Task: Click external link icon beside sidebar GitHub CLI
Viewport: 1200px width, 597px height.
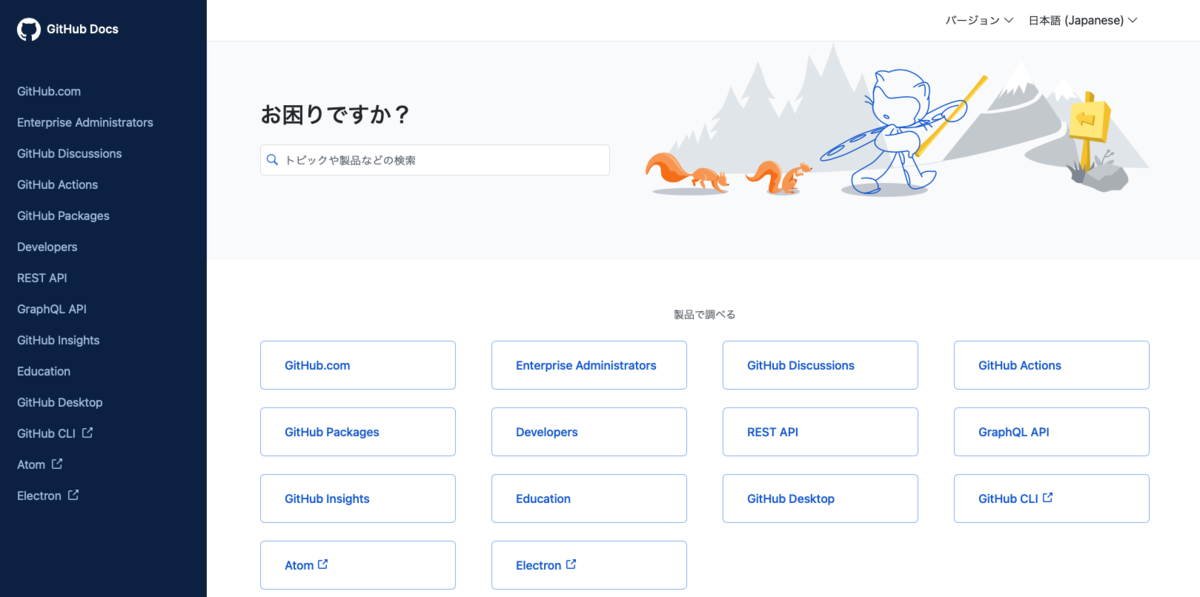Action: click(87, 433)
